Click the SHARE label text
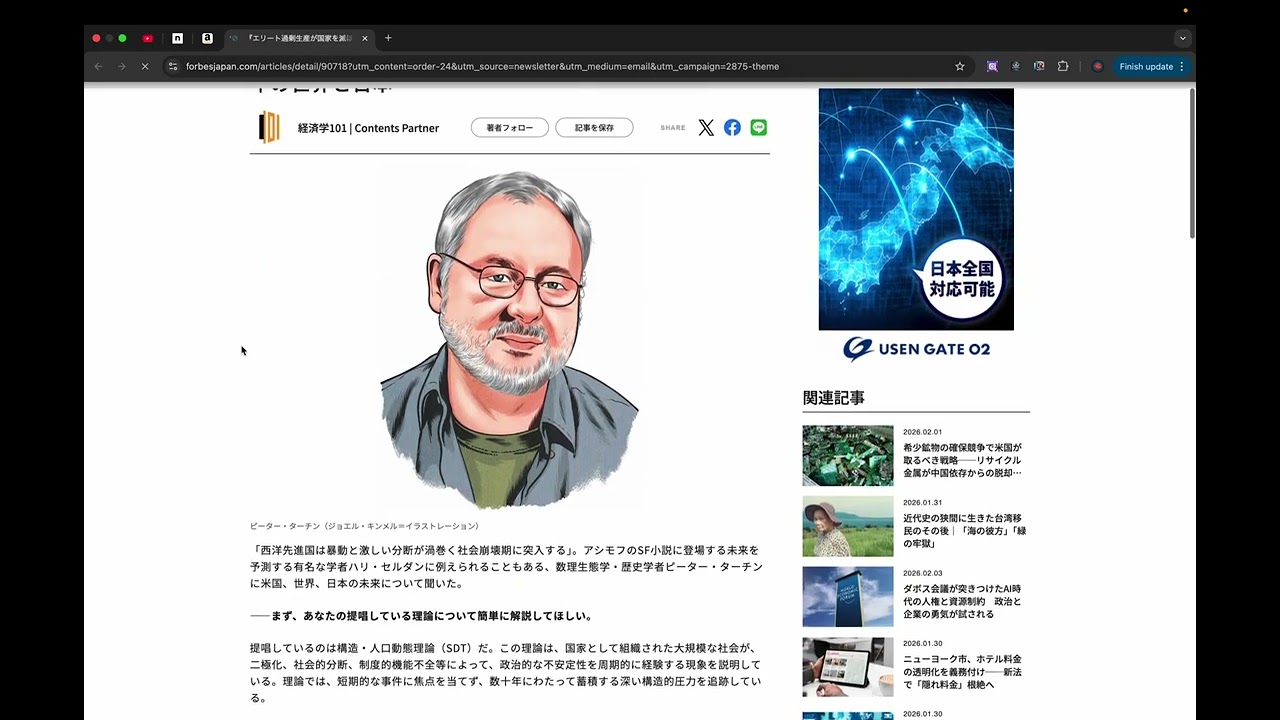 (673, 128)
